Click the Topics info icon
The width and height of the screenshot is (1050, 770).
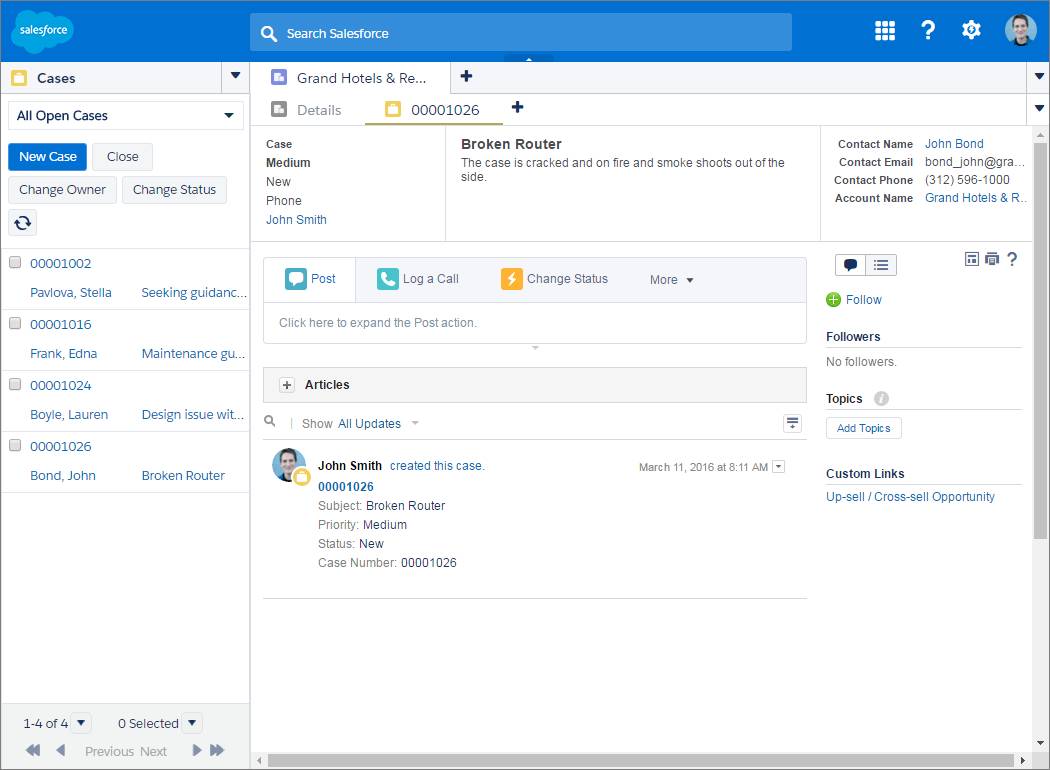tap(881, 398)
